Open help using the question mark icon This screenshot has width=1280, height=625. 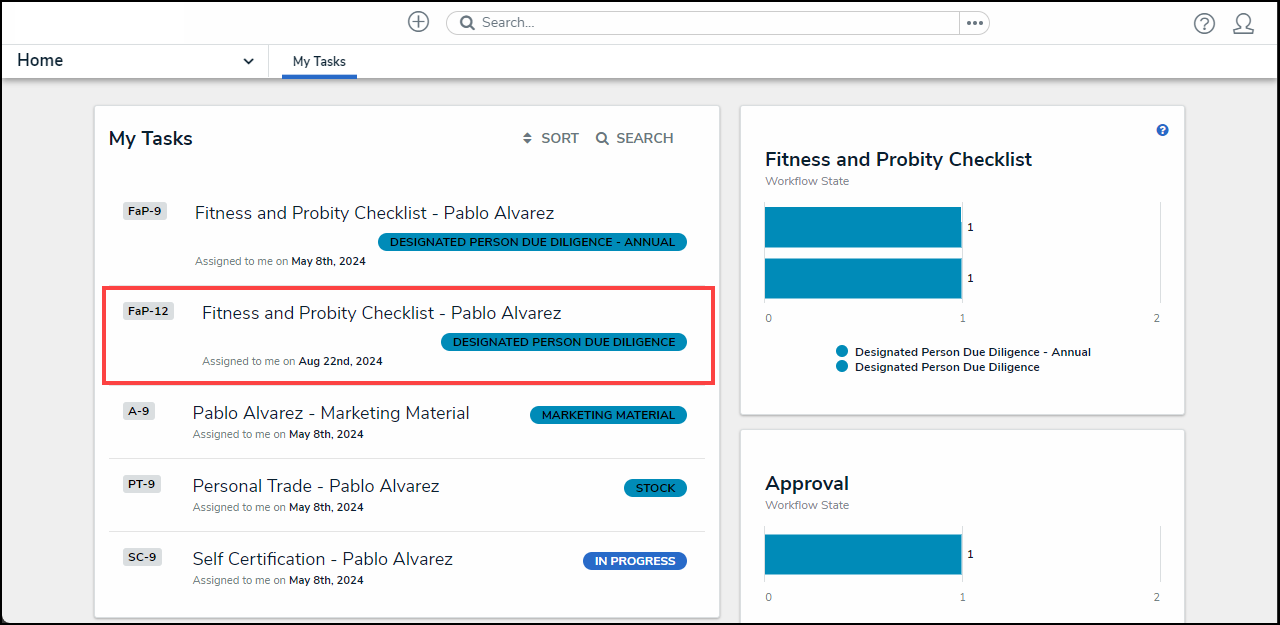tap(1204, 23)
